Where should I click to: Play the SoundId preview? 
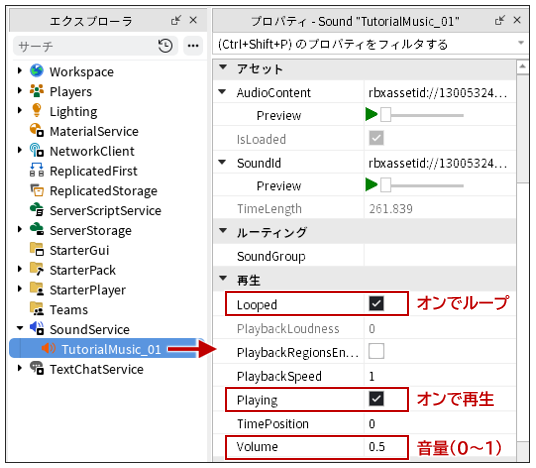pyautogui.click(x=371, y=185)
